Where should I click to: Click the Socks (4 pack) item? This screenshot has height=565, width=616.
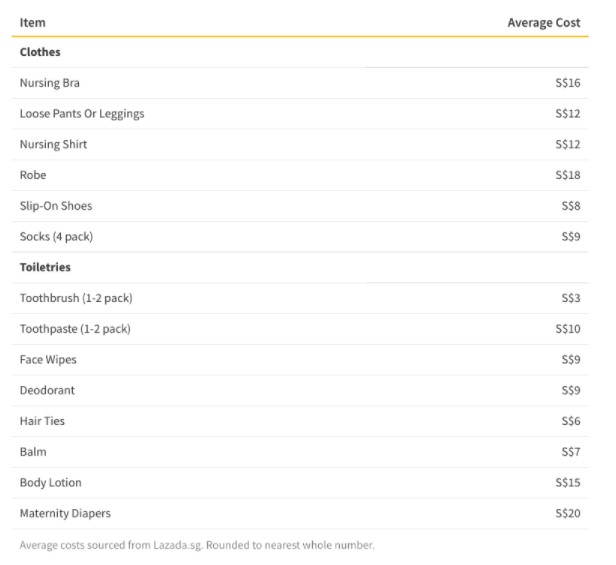coord(56,237)
